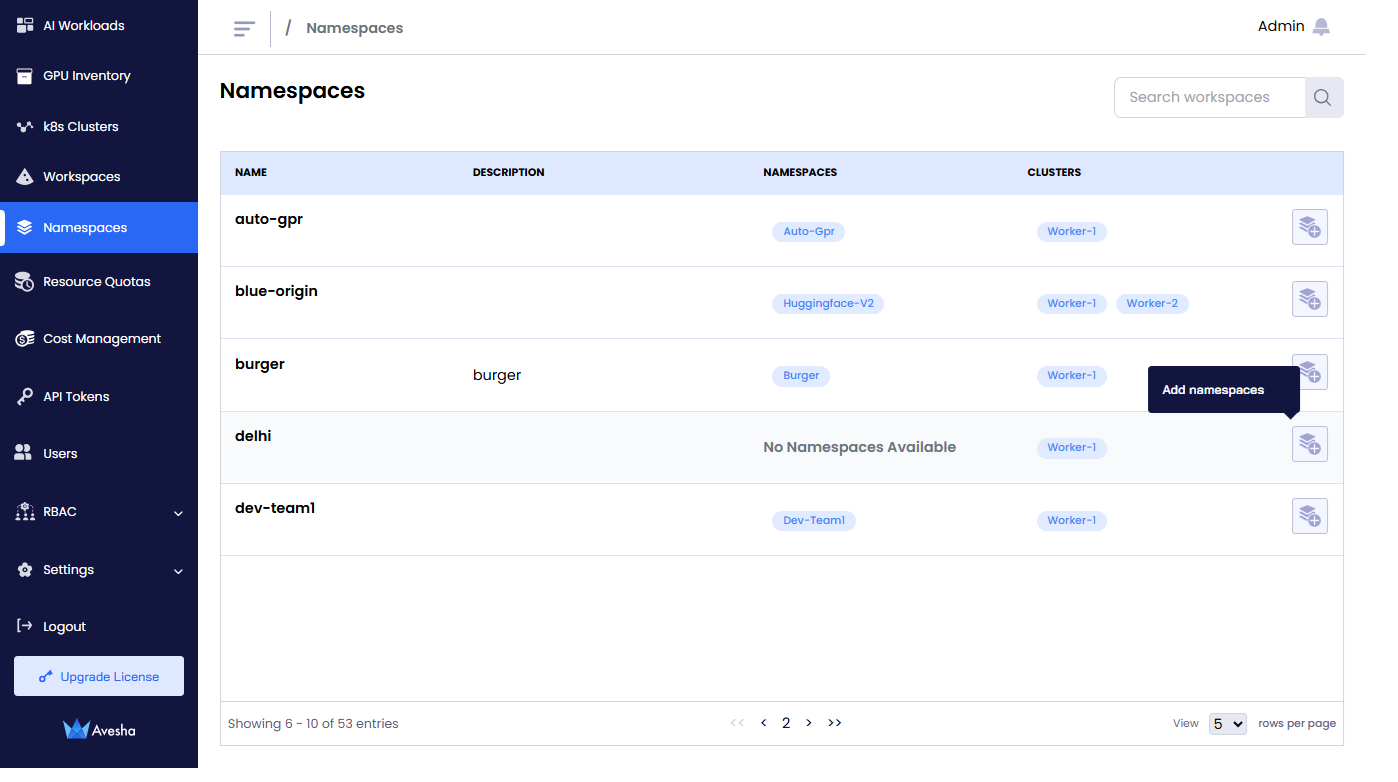Open rows per page dropdown
The width and height of the screenshot is (1398, 782).
(1228, 724)
